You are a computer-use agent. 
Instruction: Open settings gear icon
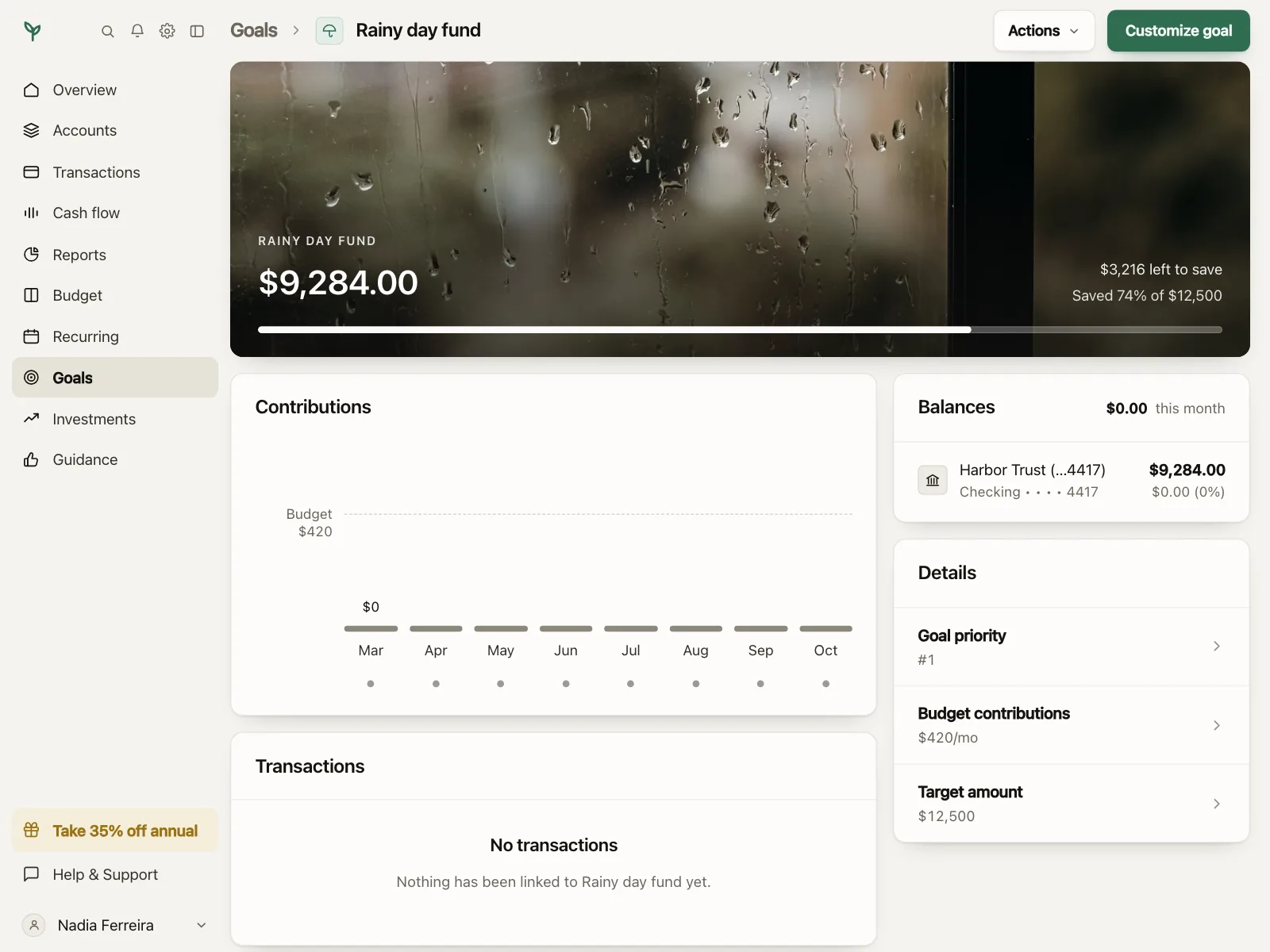click(x=167, y=31)
